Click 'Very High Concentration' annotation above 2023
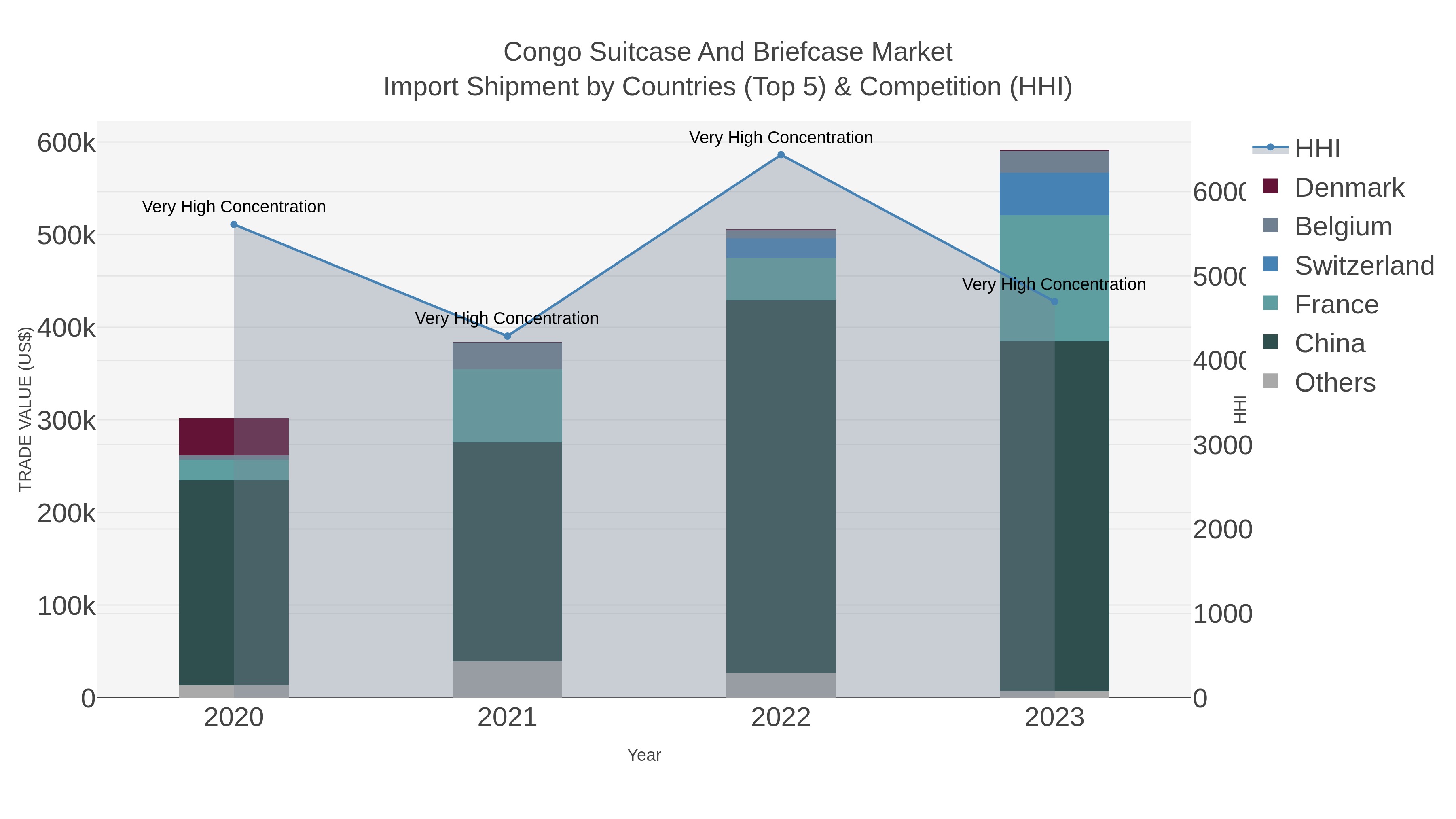 point(1054,284)
